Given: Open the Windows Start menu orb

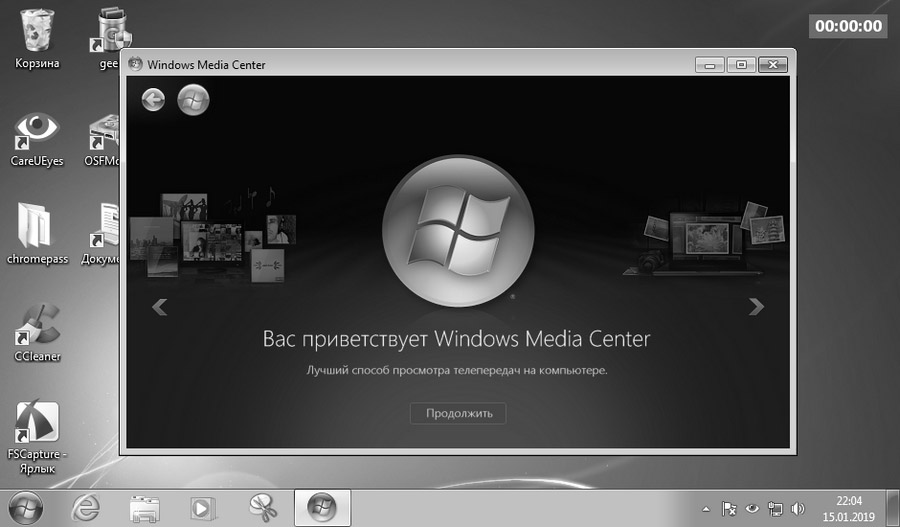Looking at the screenshot, I should [x=26, y=509].
